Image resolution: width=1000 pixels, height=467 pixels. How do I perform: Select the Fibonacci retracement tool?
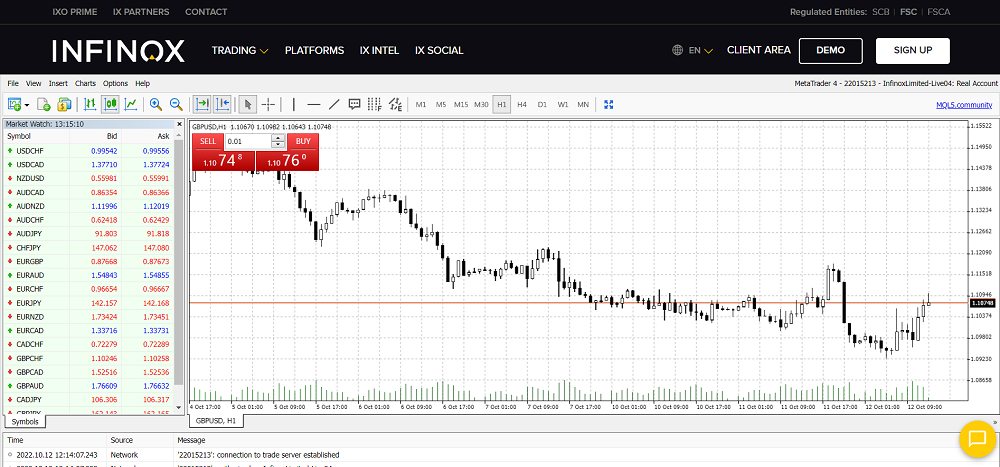point(375,104)
